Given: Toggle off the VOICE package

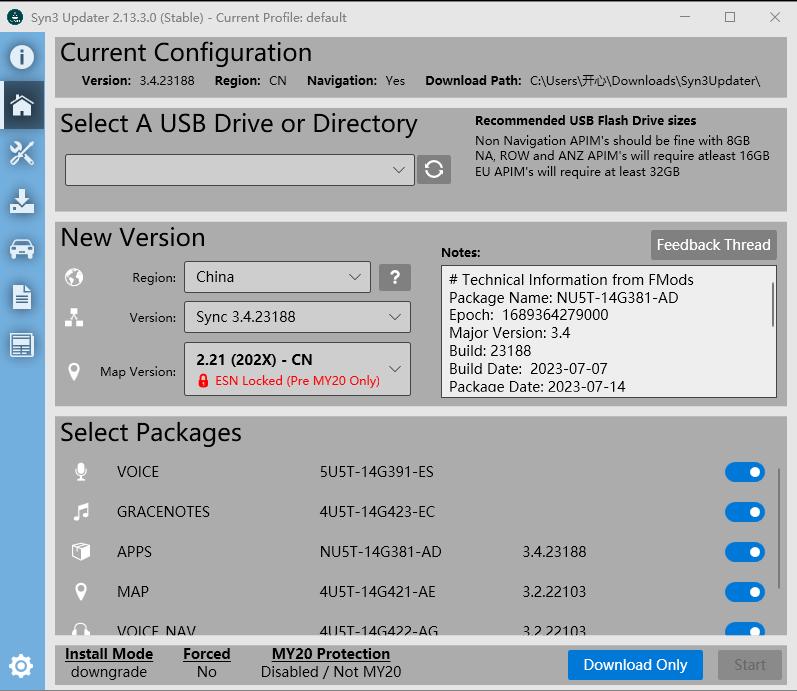Looking at the screenshot, I should click(745, 472).
